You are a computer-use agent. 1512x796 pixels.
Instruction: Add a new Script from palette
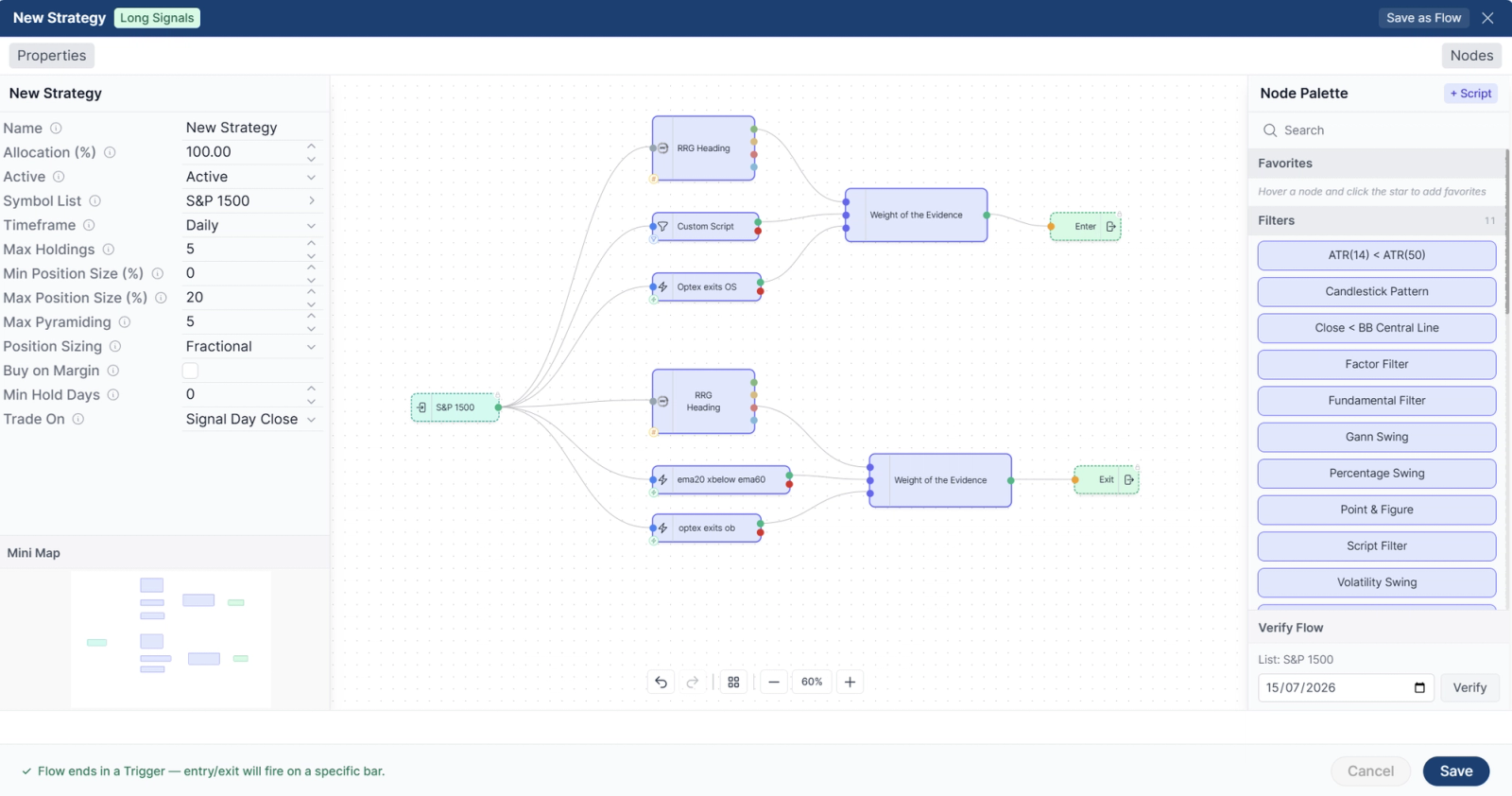(1470, 94)
